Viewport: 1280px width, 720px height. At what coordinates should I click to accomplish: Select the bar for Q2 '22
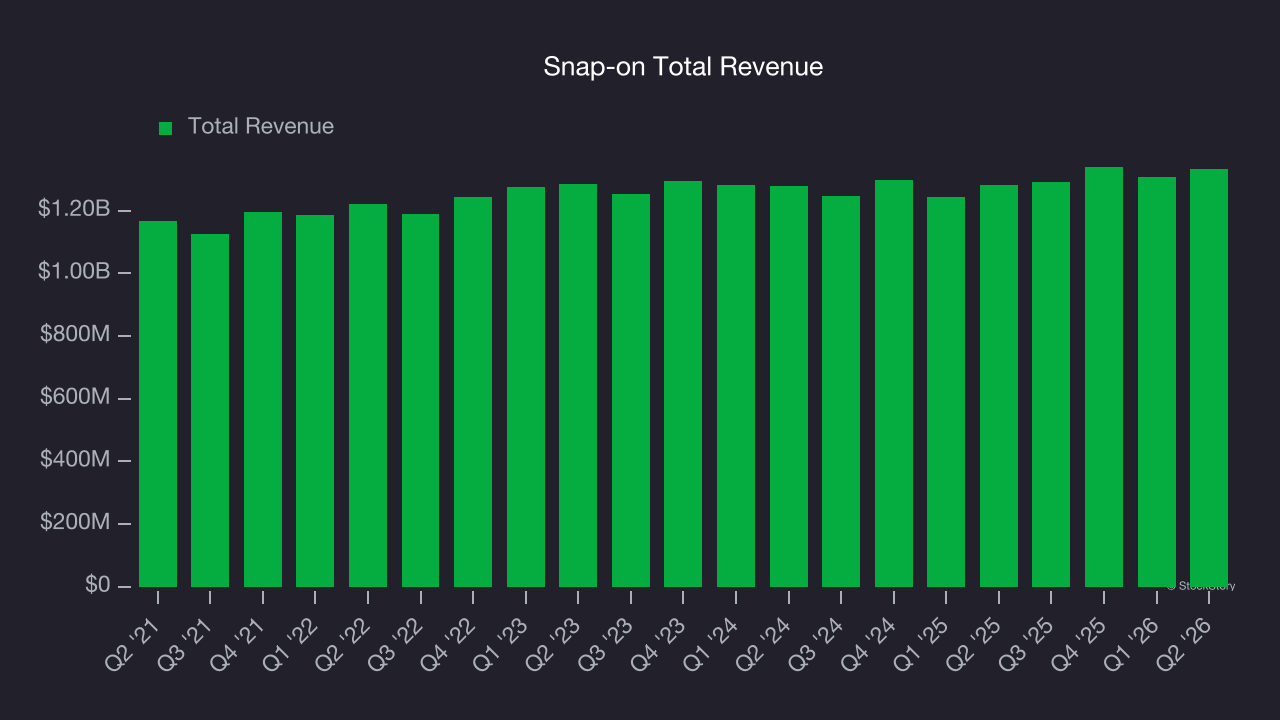(x=368, y=395)
